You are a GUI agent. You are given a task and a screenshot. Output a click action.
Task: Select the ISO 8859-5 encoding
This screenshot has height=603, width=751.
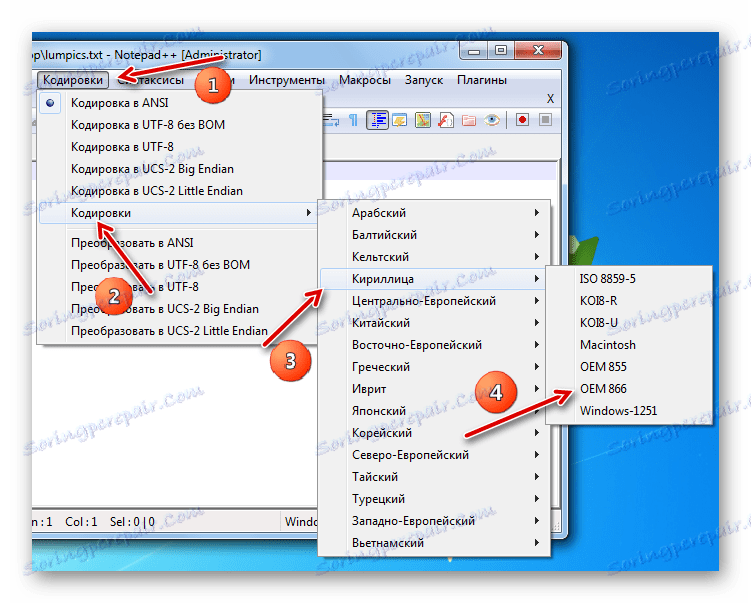point(629,279)
